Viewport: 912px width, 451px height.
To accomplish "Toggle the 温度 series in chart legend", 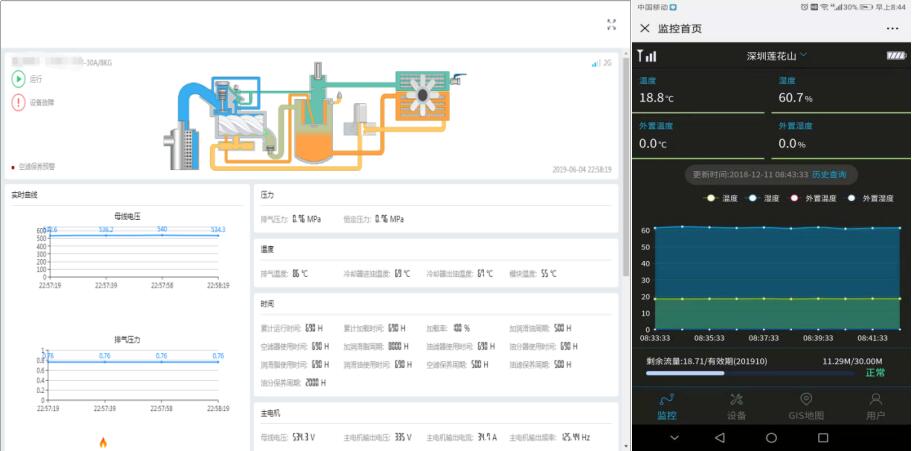I will [720, 198].
